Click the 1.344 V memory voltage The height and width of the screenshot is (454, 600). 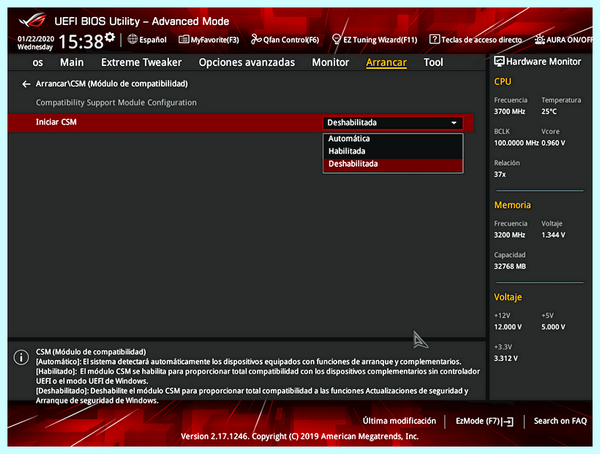553,235
